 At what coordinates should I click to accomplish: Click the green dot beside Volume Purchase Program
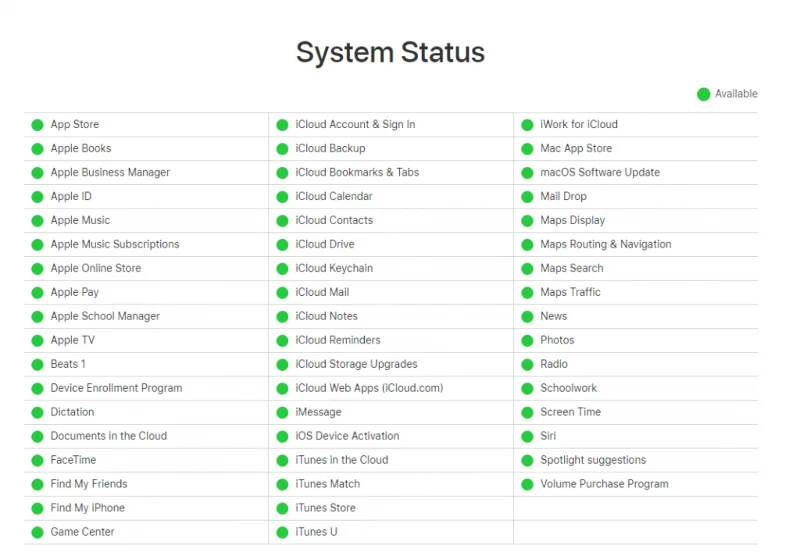[x=527, y=485]
